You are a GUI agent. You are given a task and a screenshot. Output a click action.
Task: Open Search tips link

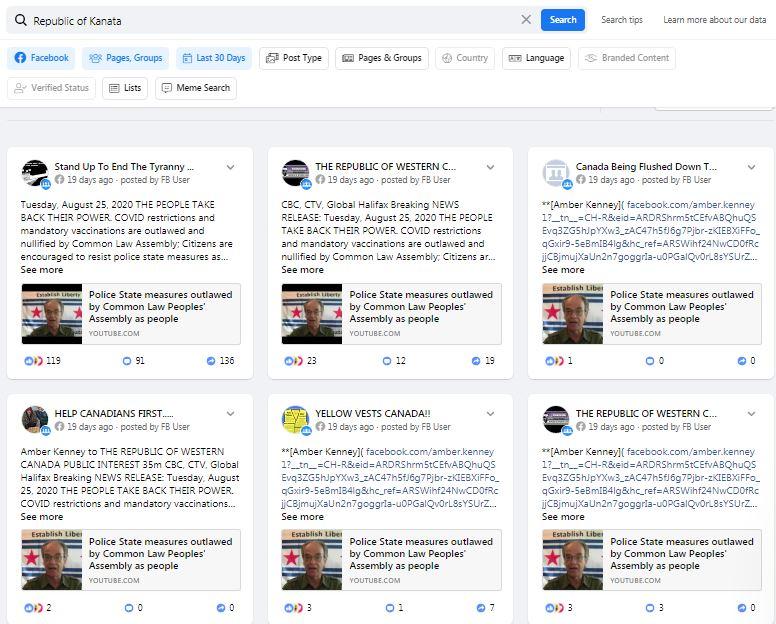(x=622, y=20)
